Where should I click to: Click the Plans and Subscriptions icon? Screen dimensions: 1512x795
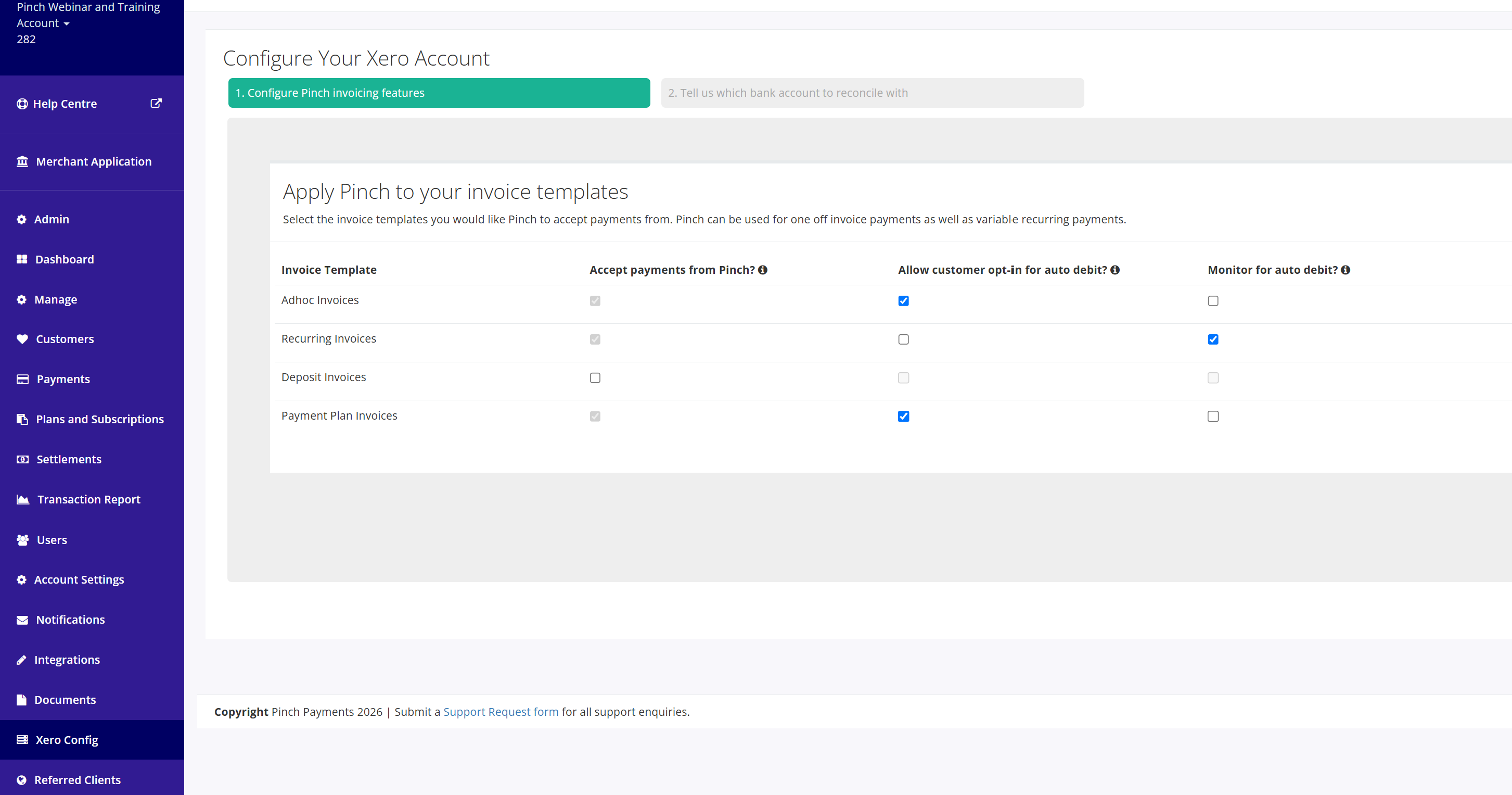(22, 419)
